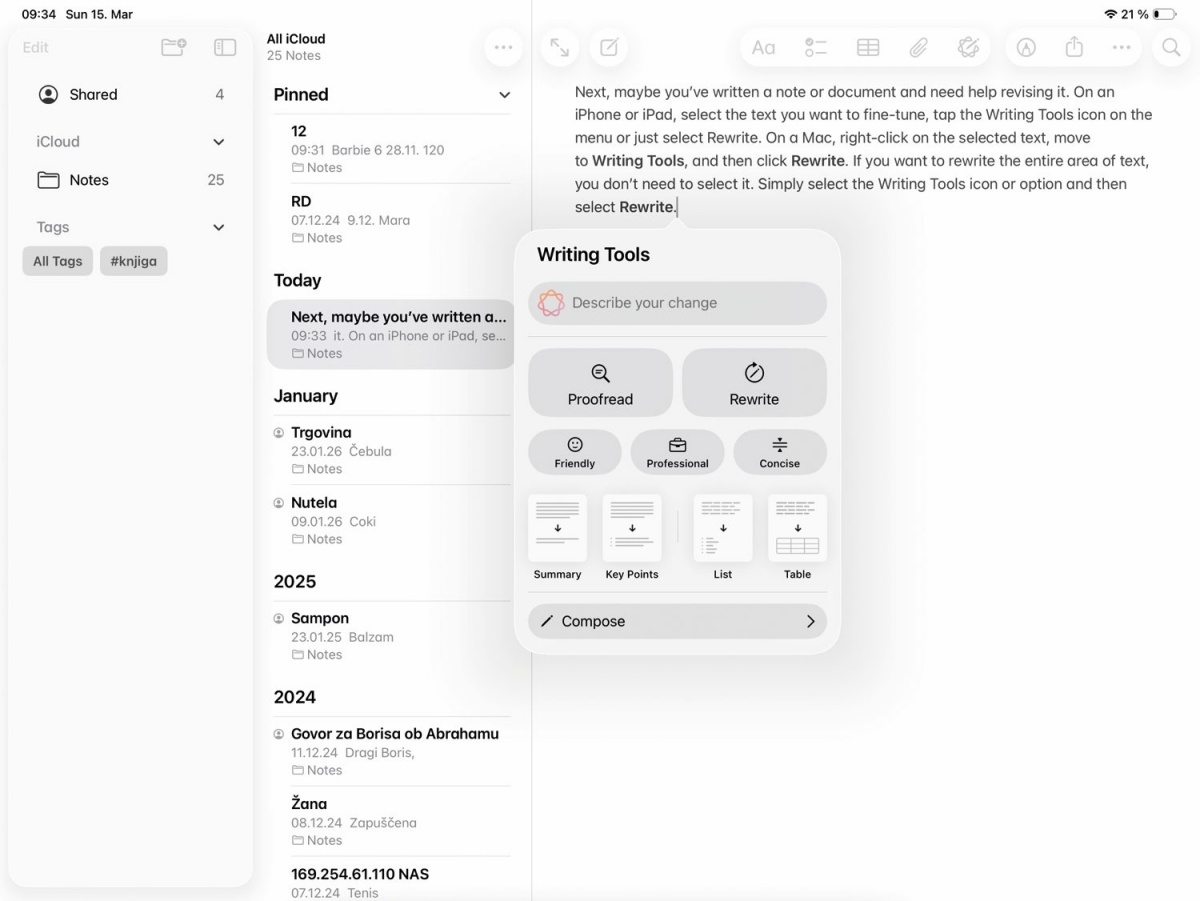The image size is (1200, 901).
Task: Click Edit in the sidebar
Action: (36, 47)
